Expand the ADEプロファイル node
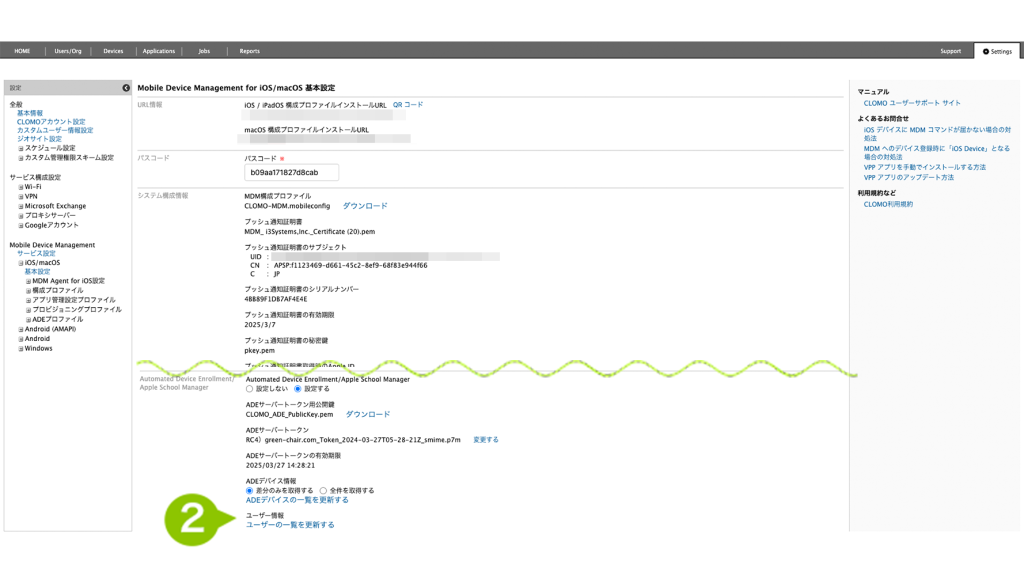 [29, 320]
